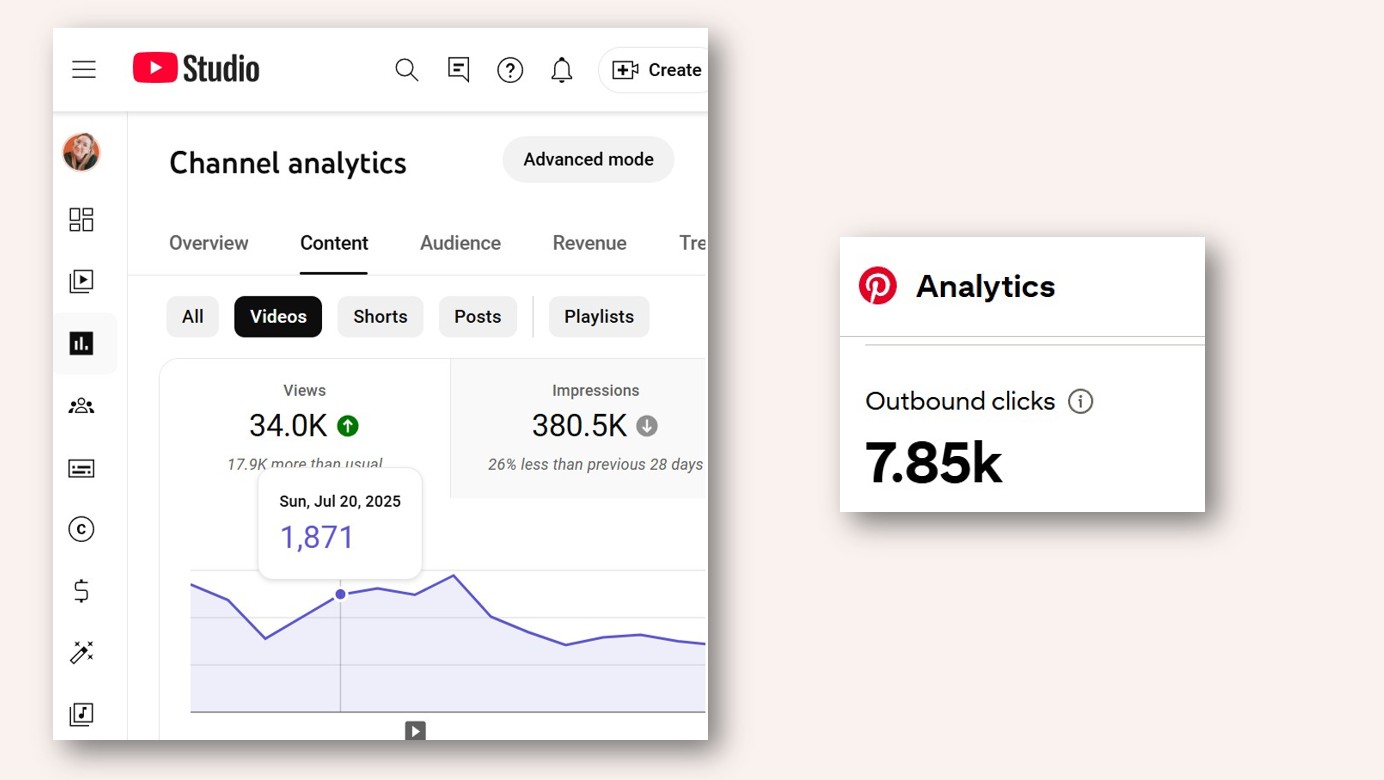Select the Videos filter chip

(x=278, y=316)
